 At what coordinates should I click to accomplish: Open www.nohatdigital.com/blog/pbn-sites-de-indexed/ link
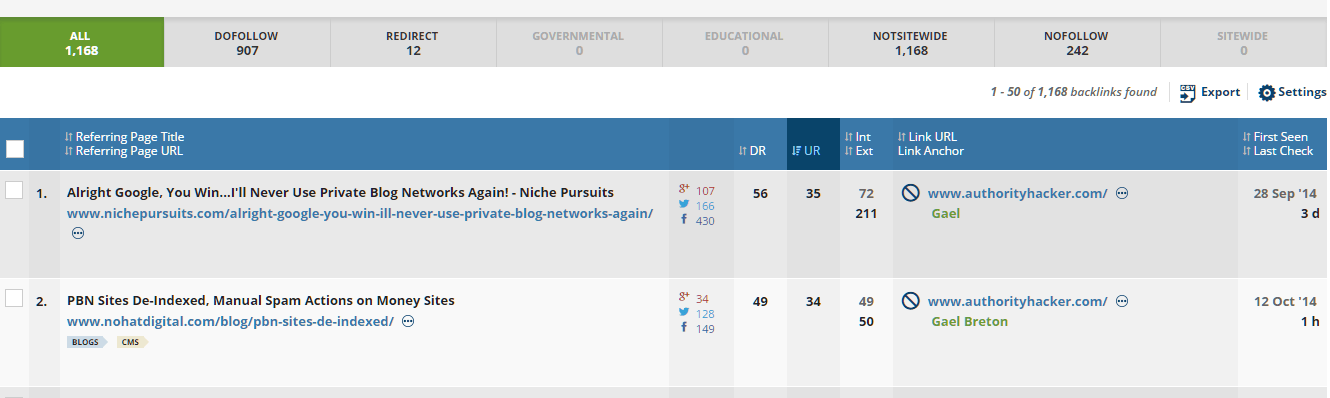point(230,321)
